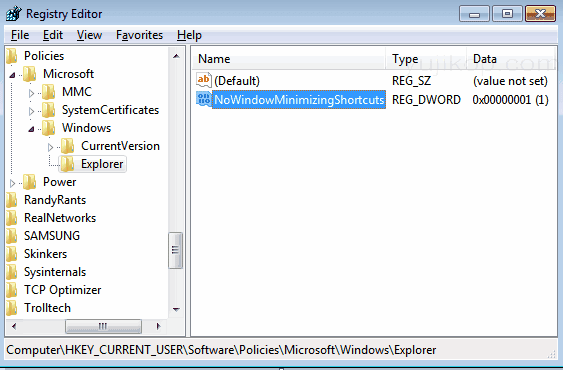This screenshot has height=370, width=563.
Task: Click the horizontal scrollbar right arrow
Action: click(x=158, y=326)
